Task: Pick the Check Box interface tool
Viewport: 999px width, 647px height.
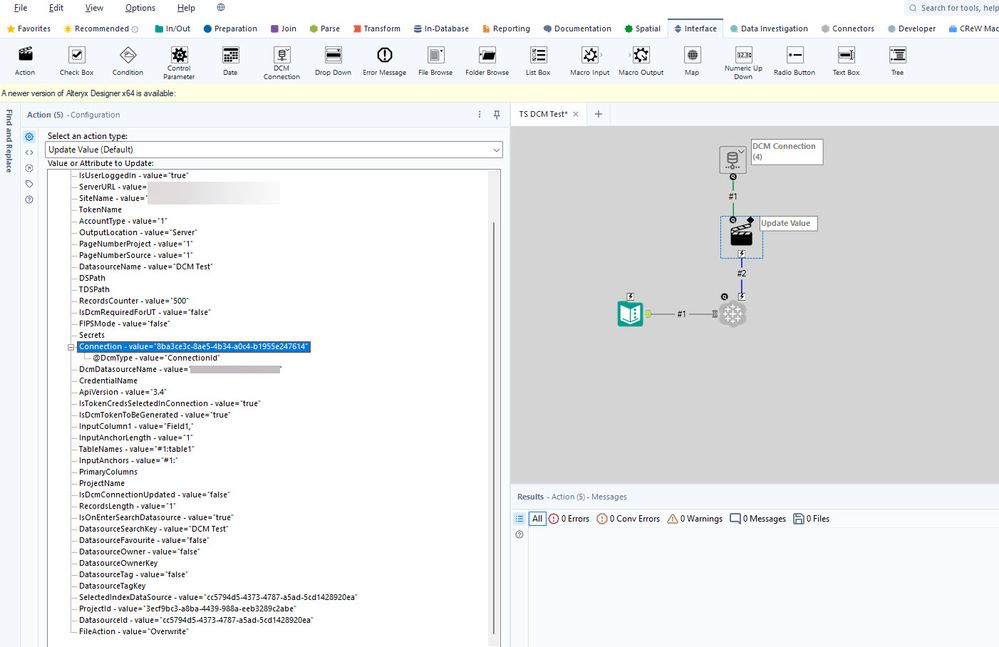Action: coord(76,60)
